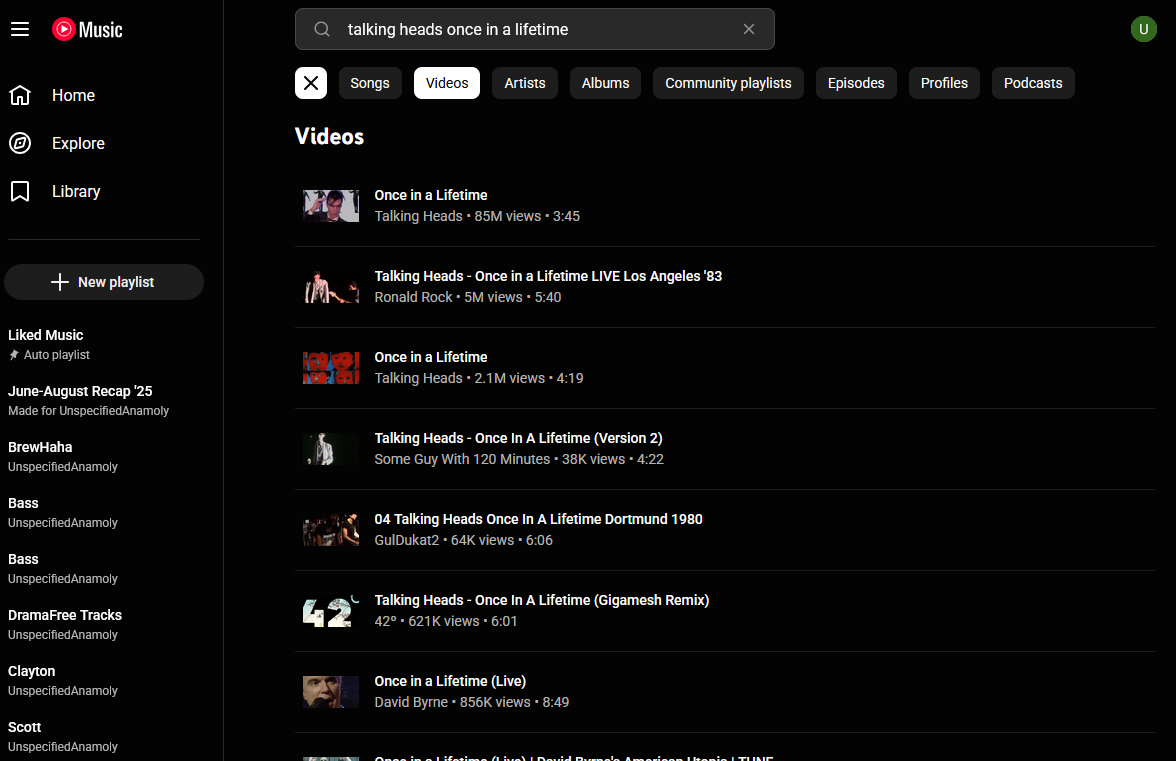Select the Home icon in the sidebar
Screen dimensions: 1176x761
[20, 94]
